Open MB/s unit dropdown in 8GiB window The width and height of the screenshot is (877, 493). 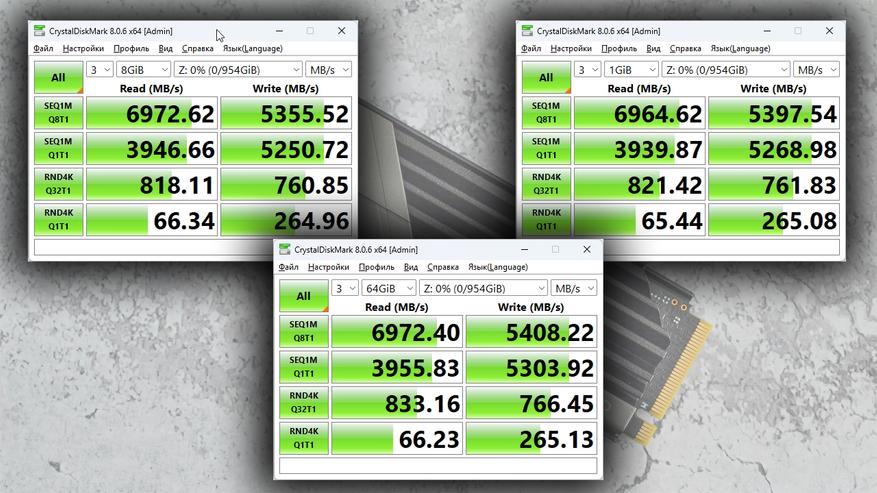[328, 69]
